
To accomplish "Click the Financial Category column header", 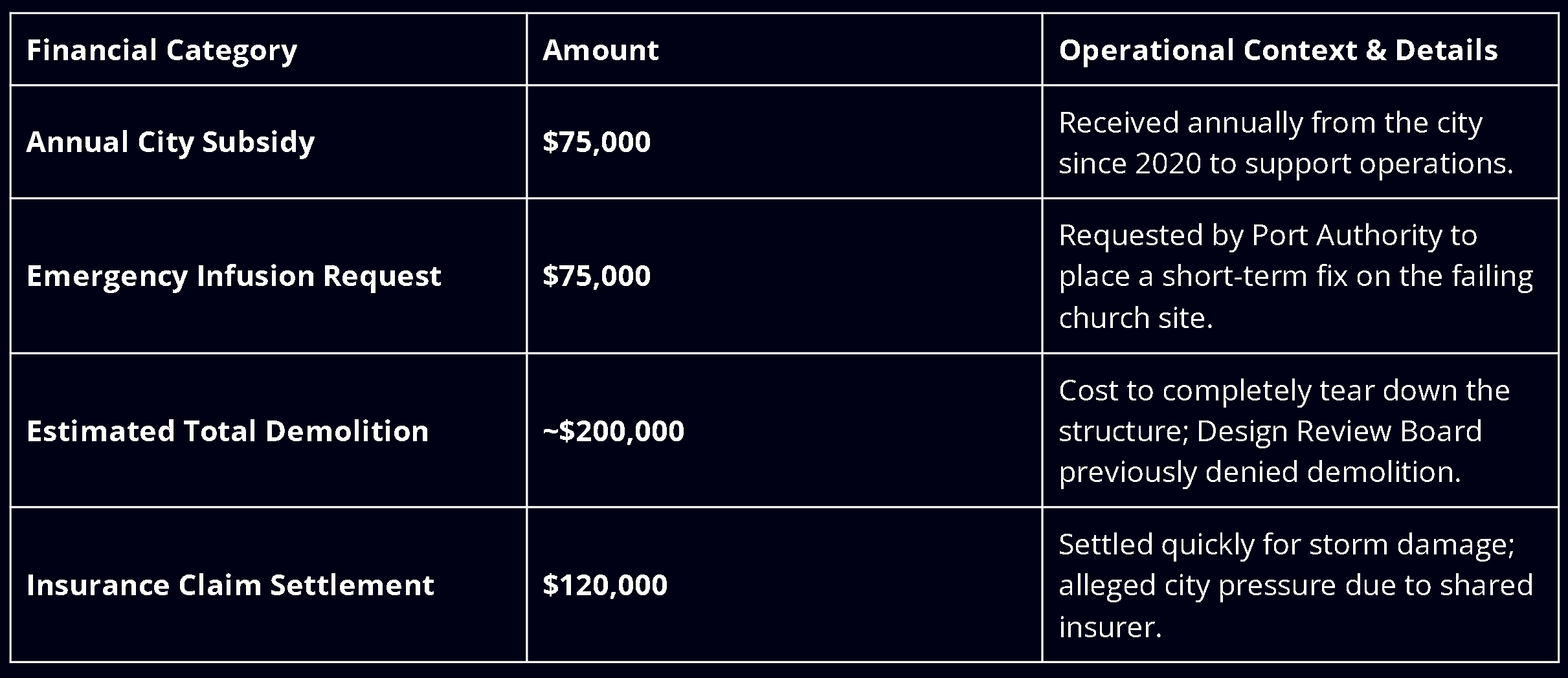I will [x=162, y=50].
